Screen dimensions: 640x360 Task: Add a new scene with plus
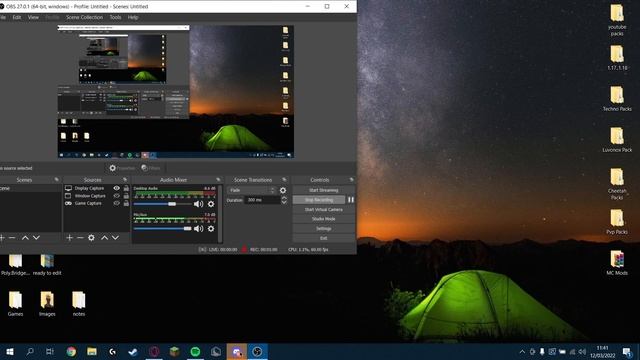pos(2,238)
